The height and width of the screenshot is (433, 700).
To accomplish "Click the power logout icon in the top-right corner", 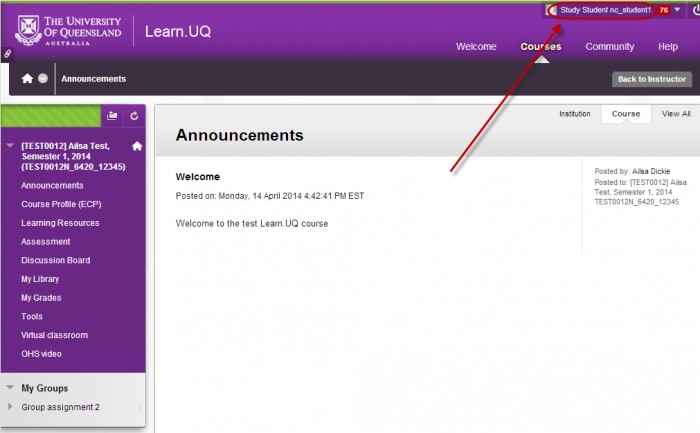I will tap(696, 10).
